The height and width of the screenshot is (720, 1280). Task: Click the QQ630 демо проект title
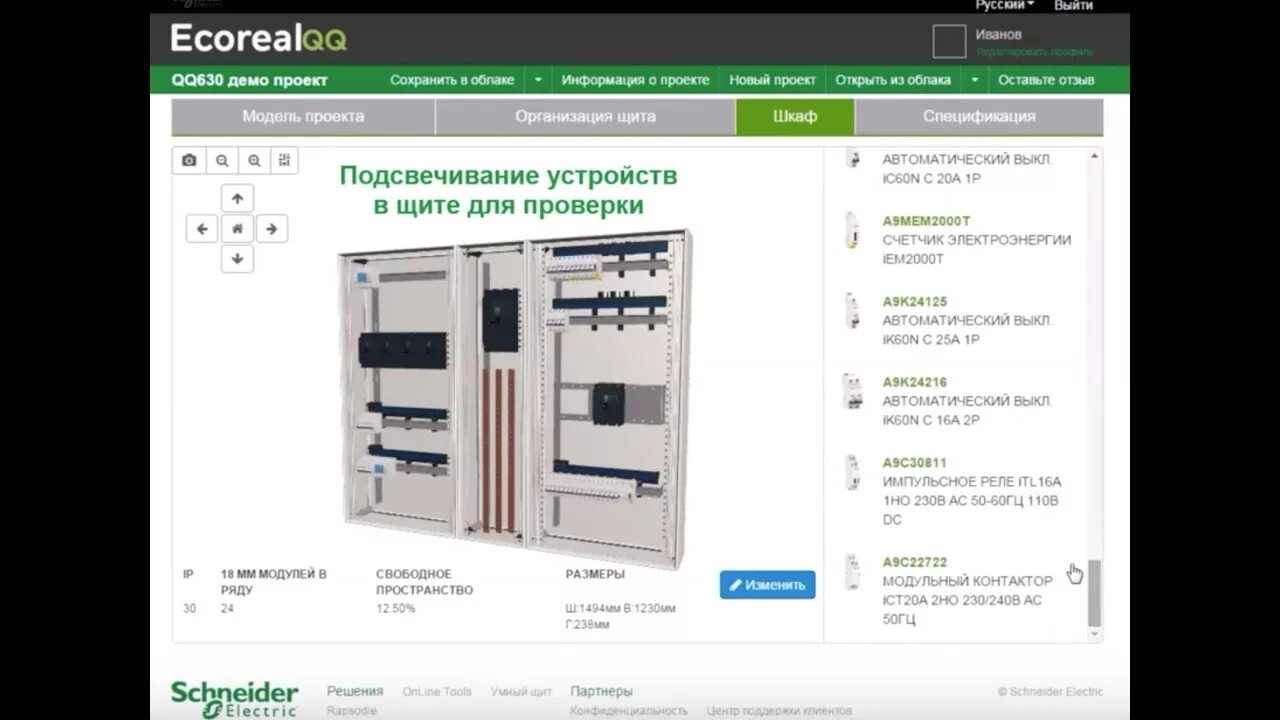coord(250,80)
